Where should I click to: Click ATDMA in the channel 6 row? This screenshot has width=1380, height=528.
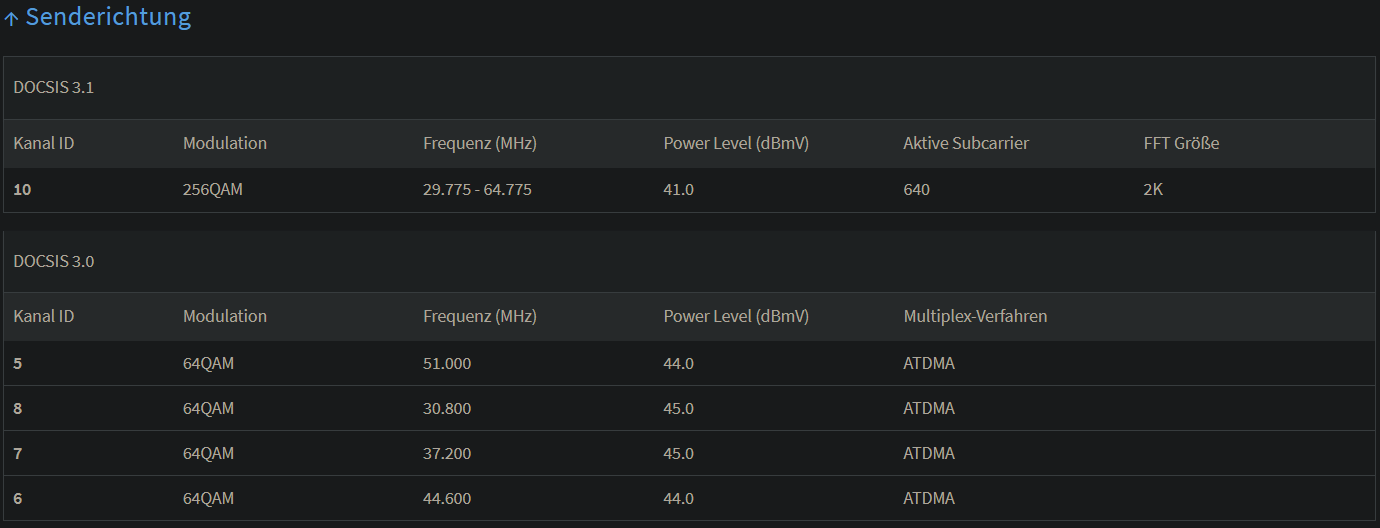click(x=929, y=498)
